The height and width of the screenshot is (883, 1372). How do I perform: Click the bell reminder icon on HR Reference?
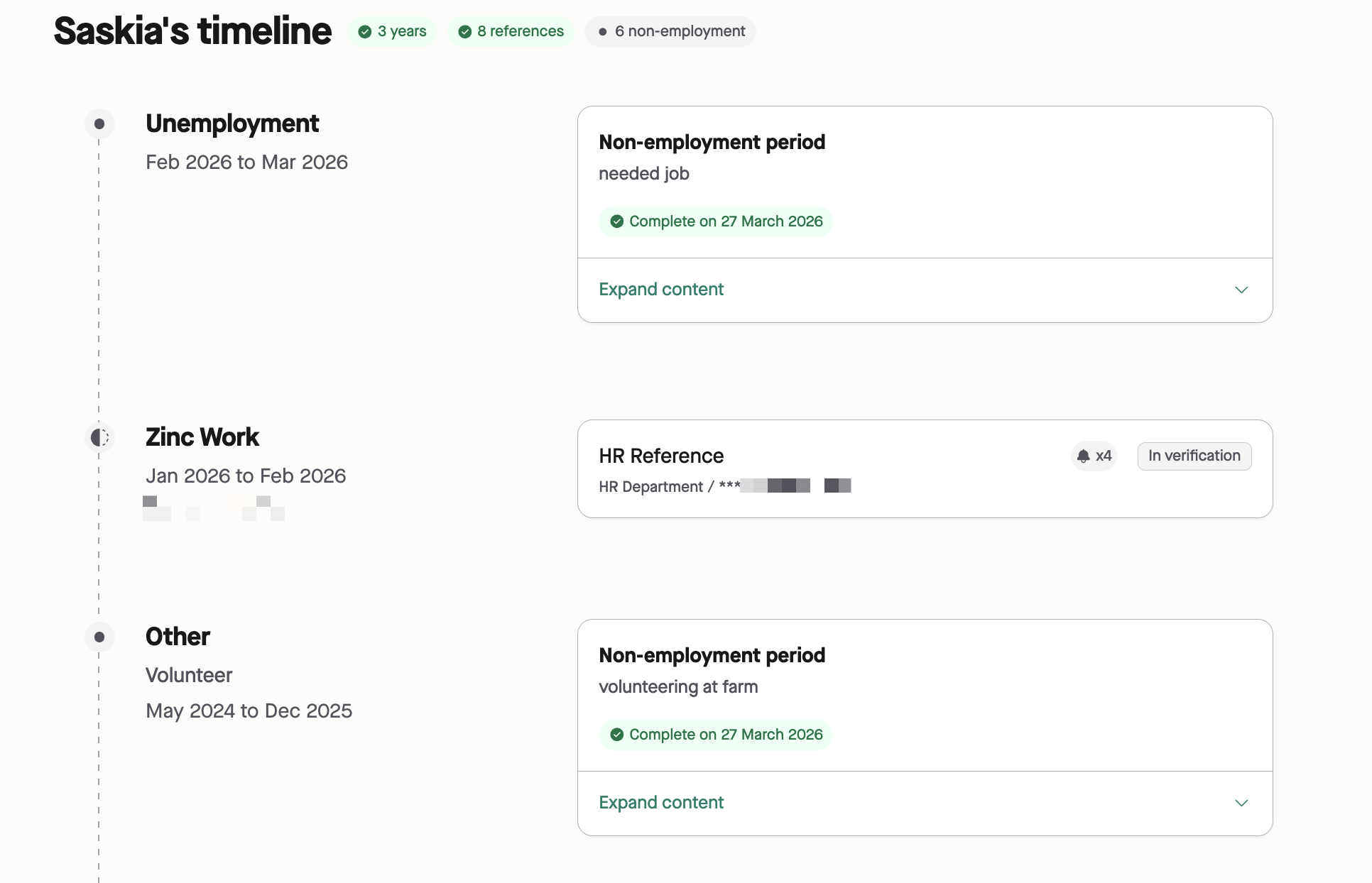tap(1084, 456)
